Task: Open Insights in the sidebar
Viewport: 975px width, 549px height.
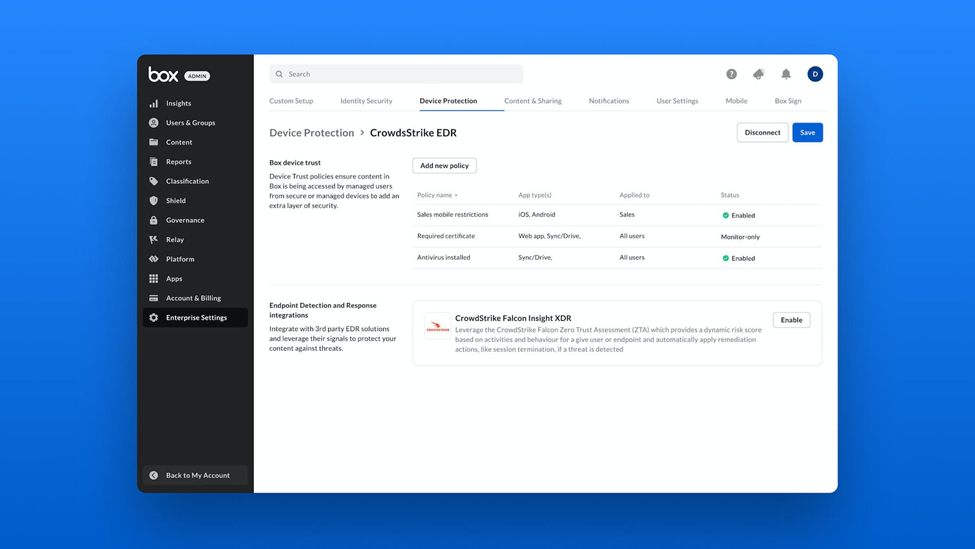Action: pyautogui.click(x=195, y=103)
